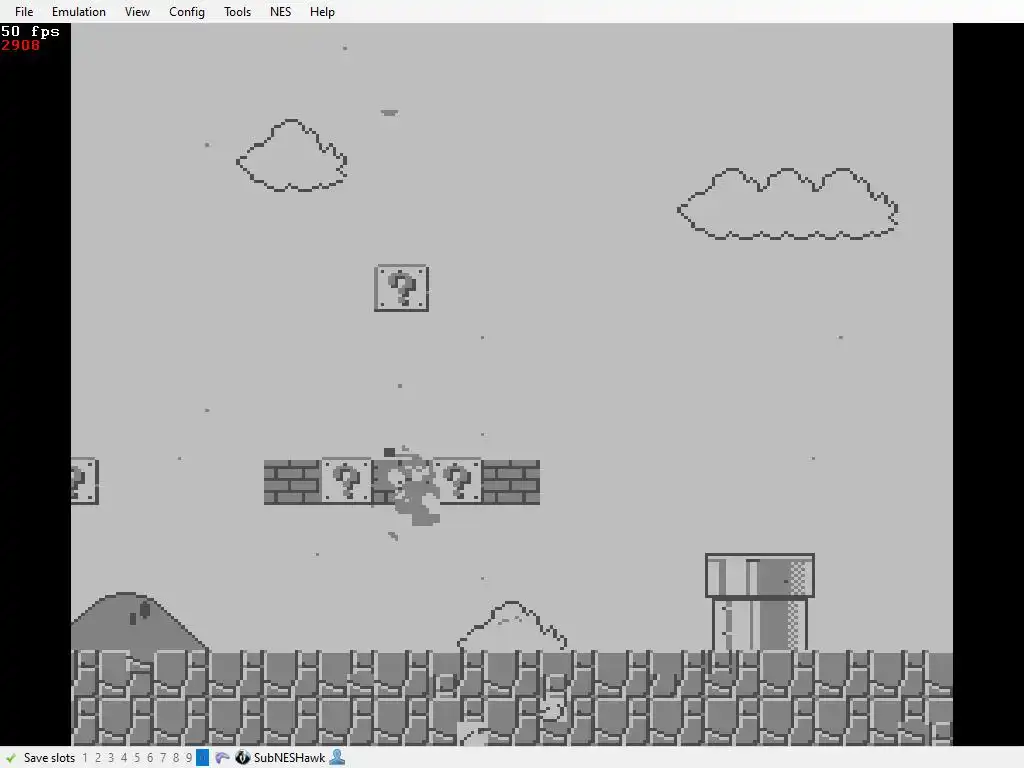Select save slot 5

coord(137,758)
